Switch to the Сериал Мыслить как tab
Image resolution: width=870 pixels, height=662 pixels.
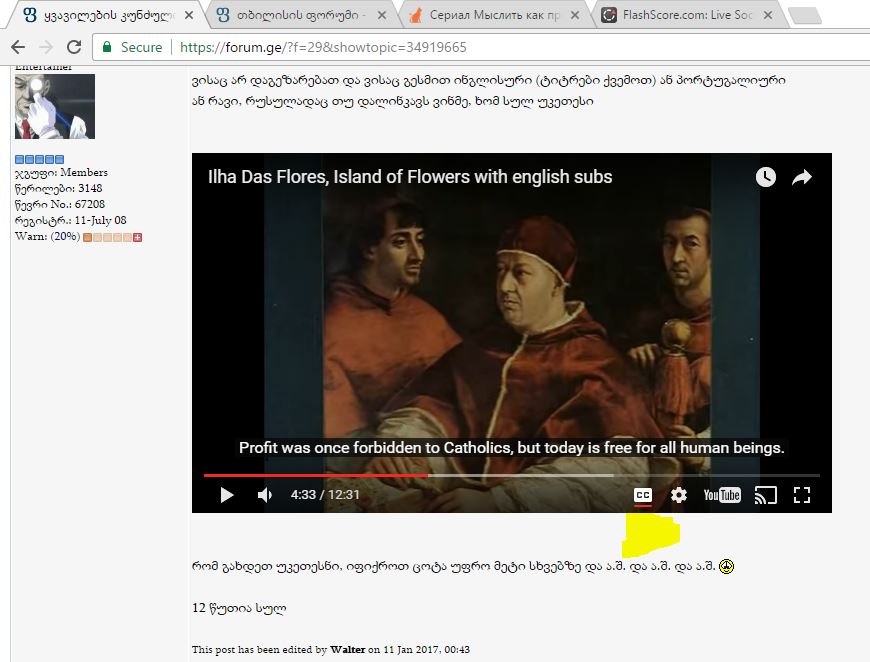coord(494,15)
